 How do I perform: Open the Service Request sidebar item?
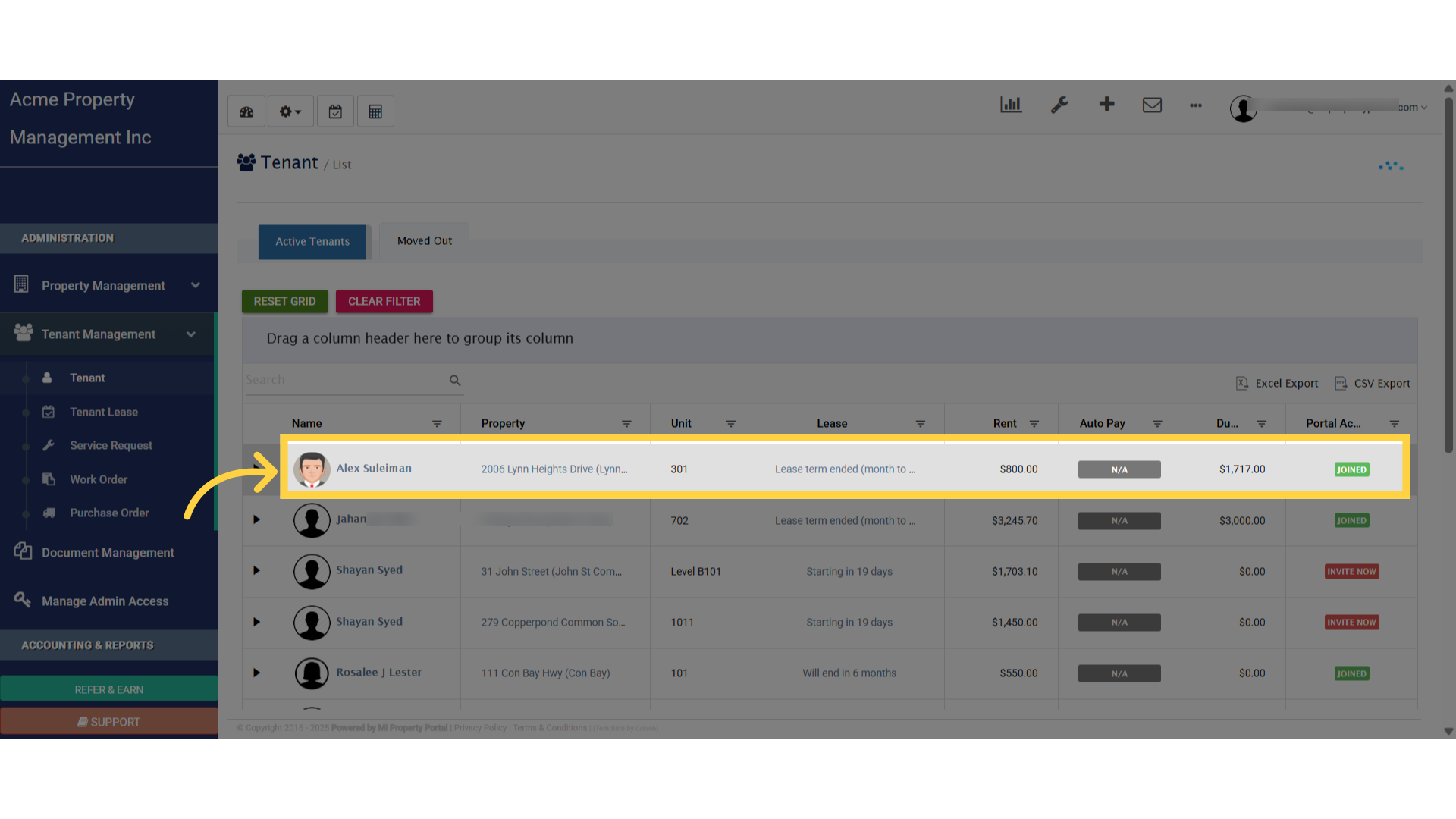click(111, 445)
